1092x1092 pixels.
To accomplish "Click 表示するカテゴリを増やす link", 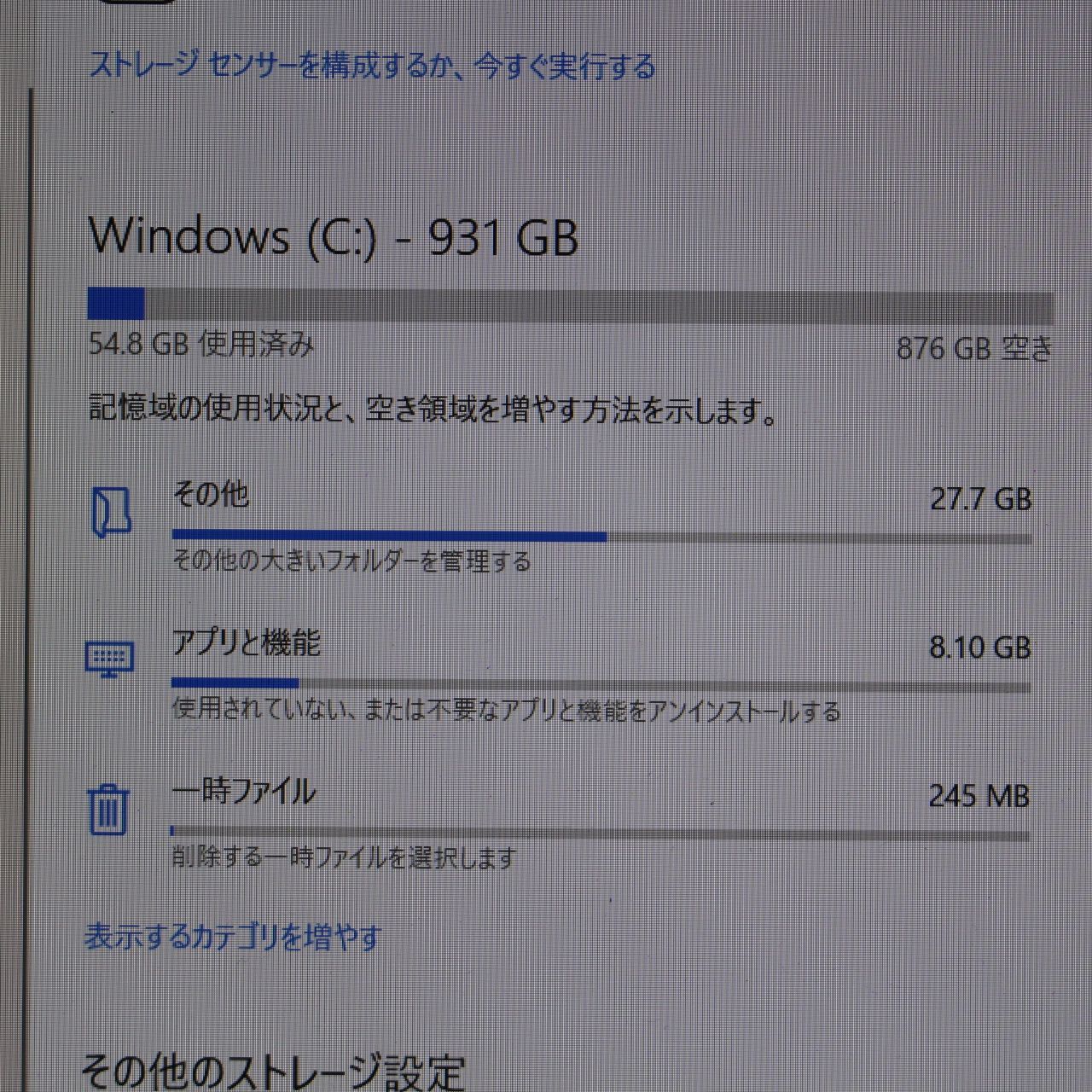I will [x=233, y=938].
